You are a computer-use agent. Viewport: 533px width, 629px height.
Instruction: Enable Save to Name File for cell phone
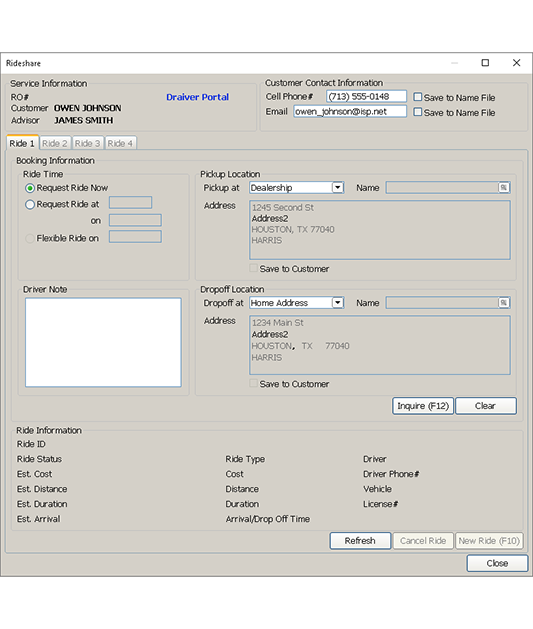tap(417, 97)
